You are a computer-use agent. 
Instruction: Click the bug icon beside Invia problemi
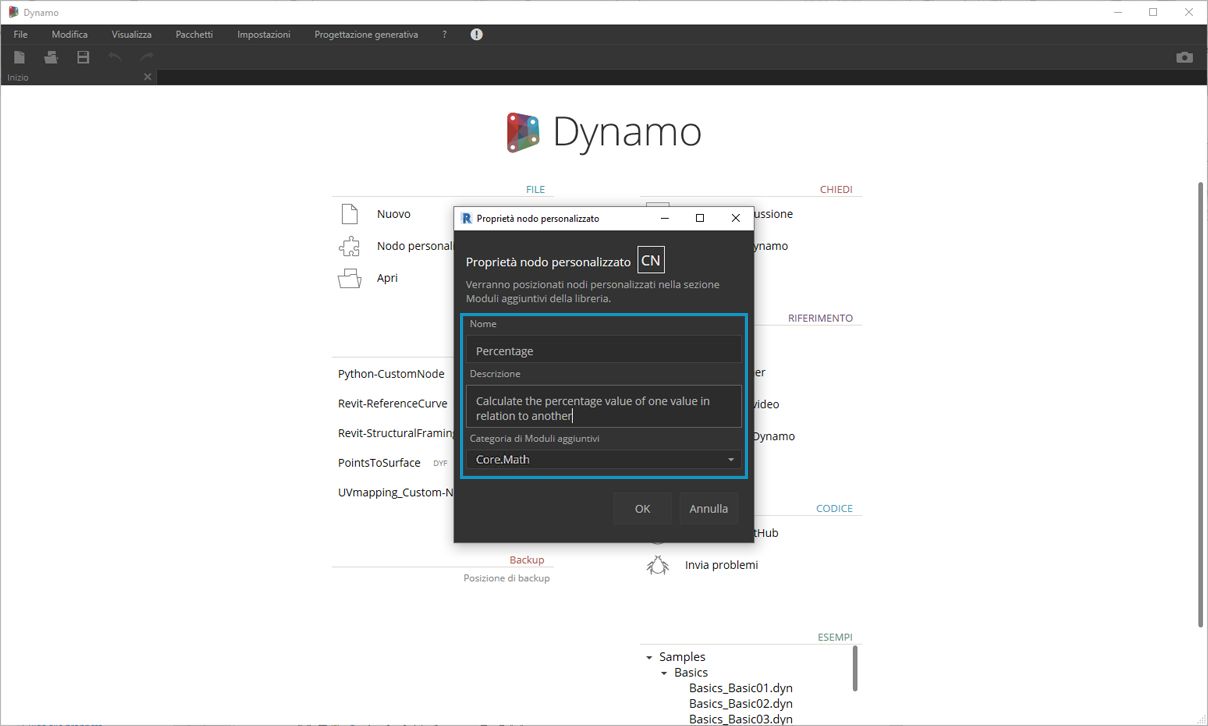coord(657,565)
